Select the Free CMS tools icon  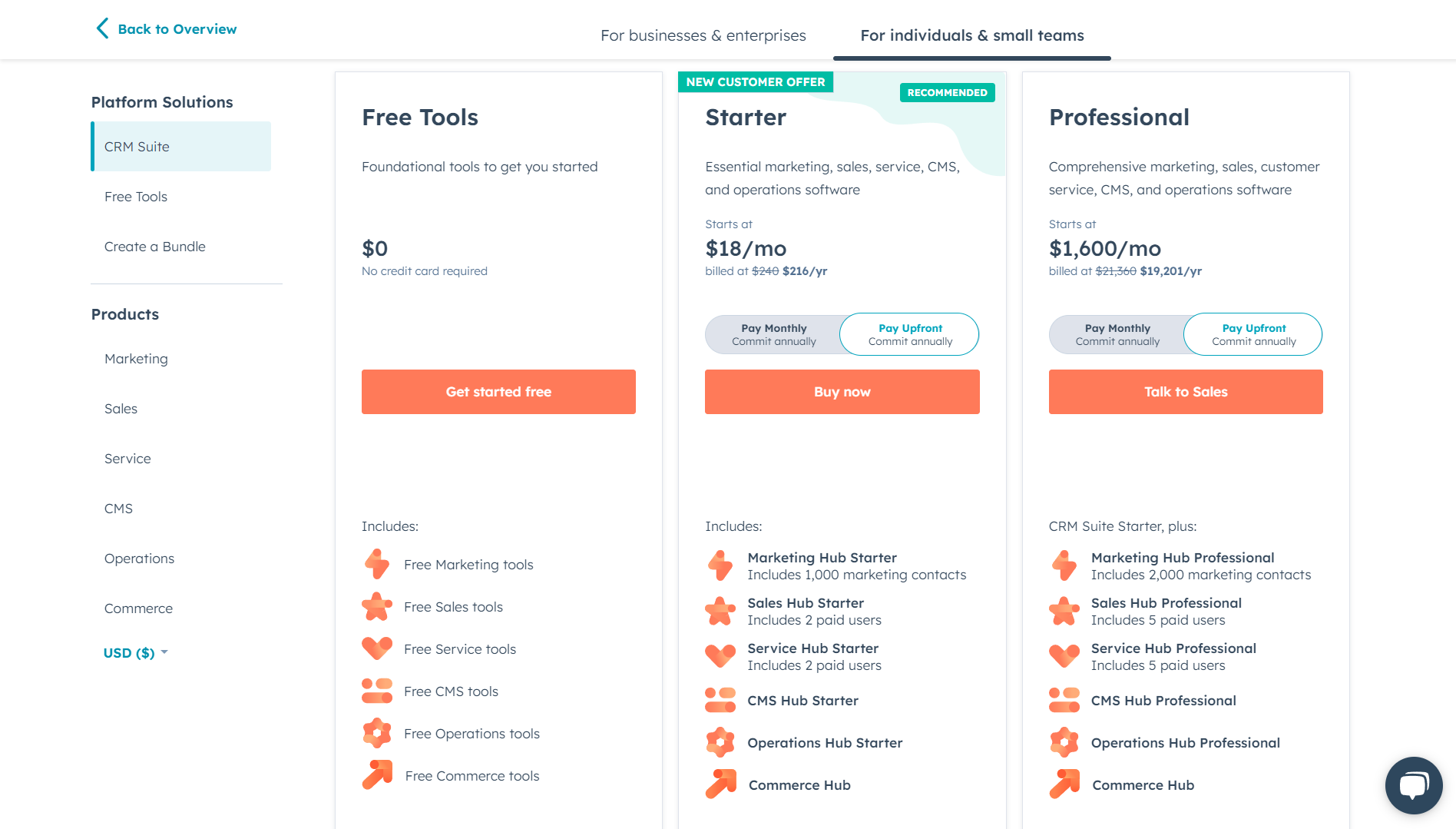point(376,691)
